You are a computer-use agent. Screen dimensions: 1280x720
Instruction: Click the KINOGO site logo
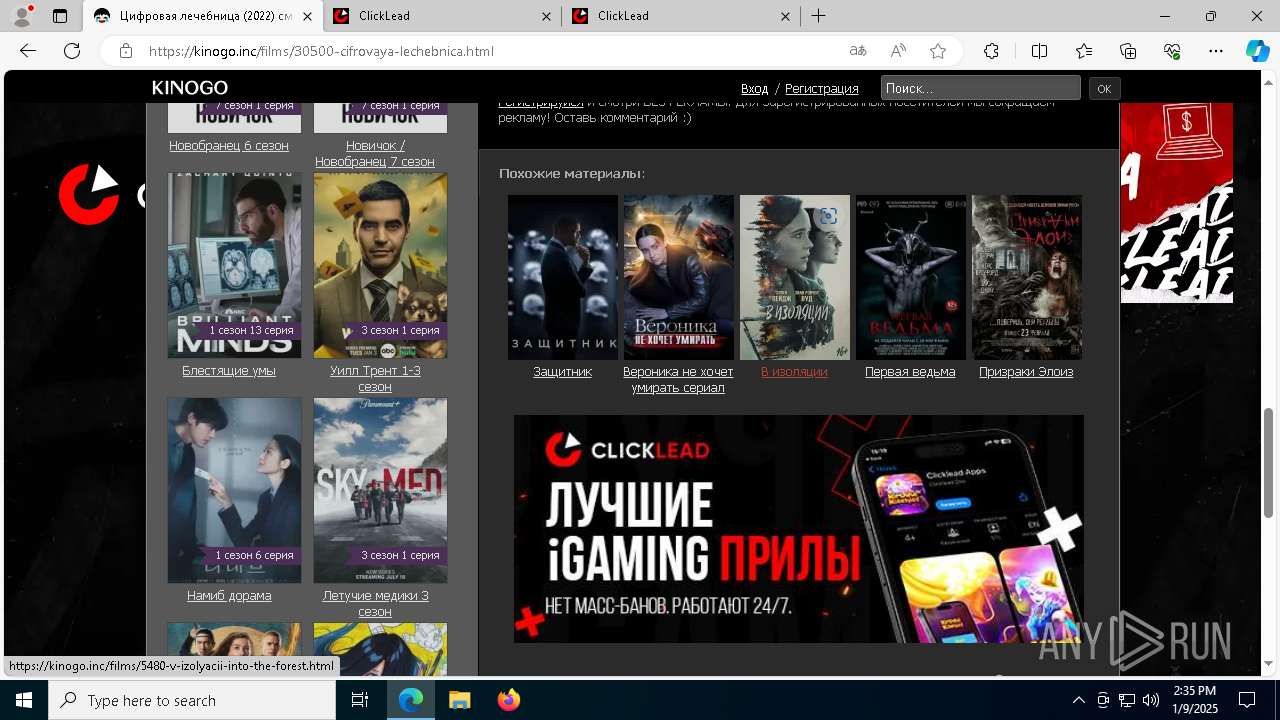click(190, 88)
